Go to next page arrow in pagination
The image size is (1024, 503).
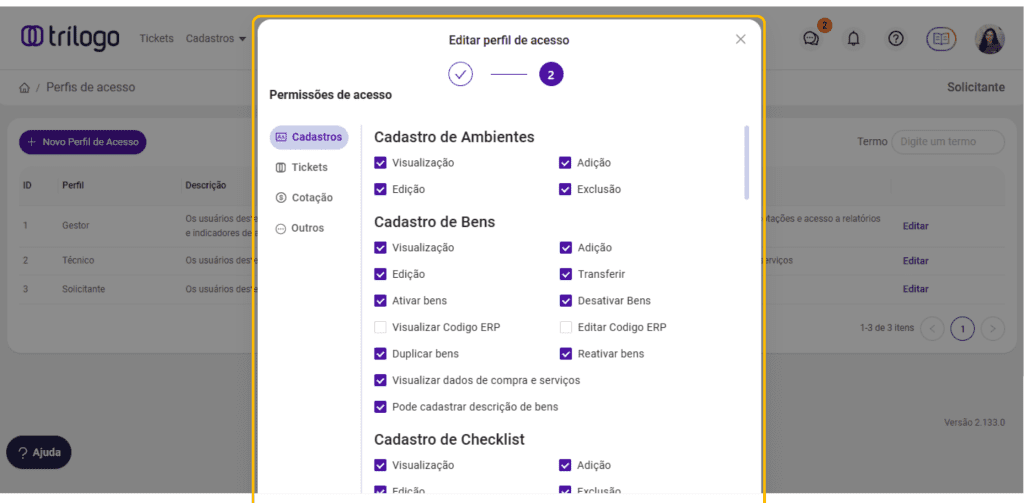pos(993,328)
